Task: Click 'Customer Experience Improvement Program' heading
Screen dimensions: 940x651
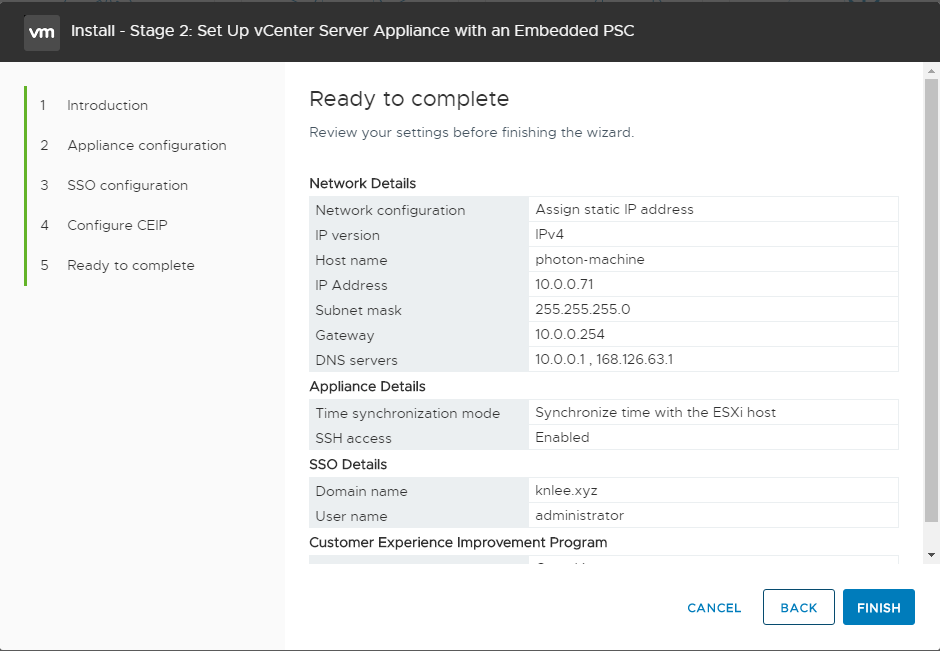Action: pyautogui.click(x=458, y=542)
